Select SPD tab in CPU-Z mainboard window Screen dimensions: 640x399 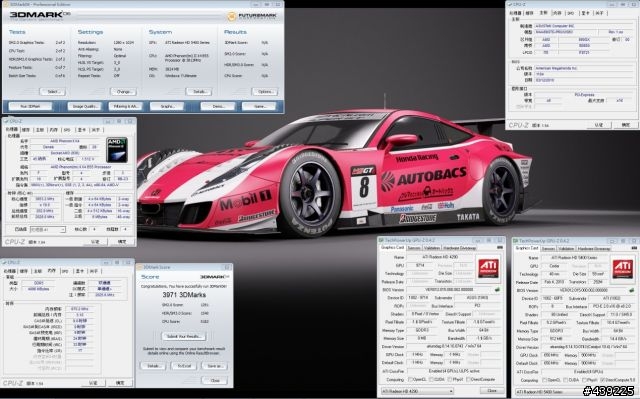tap(571, 13)
